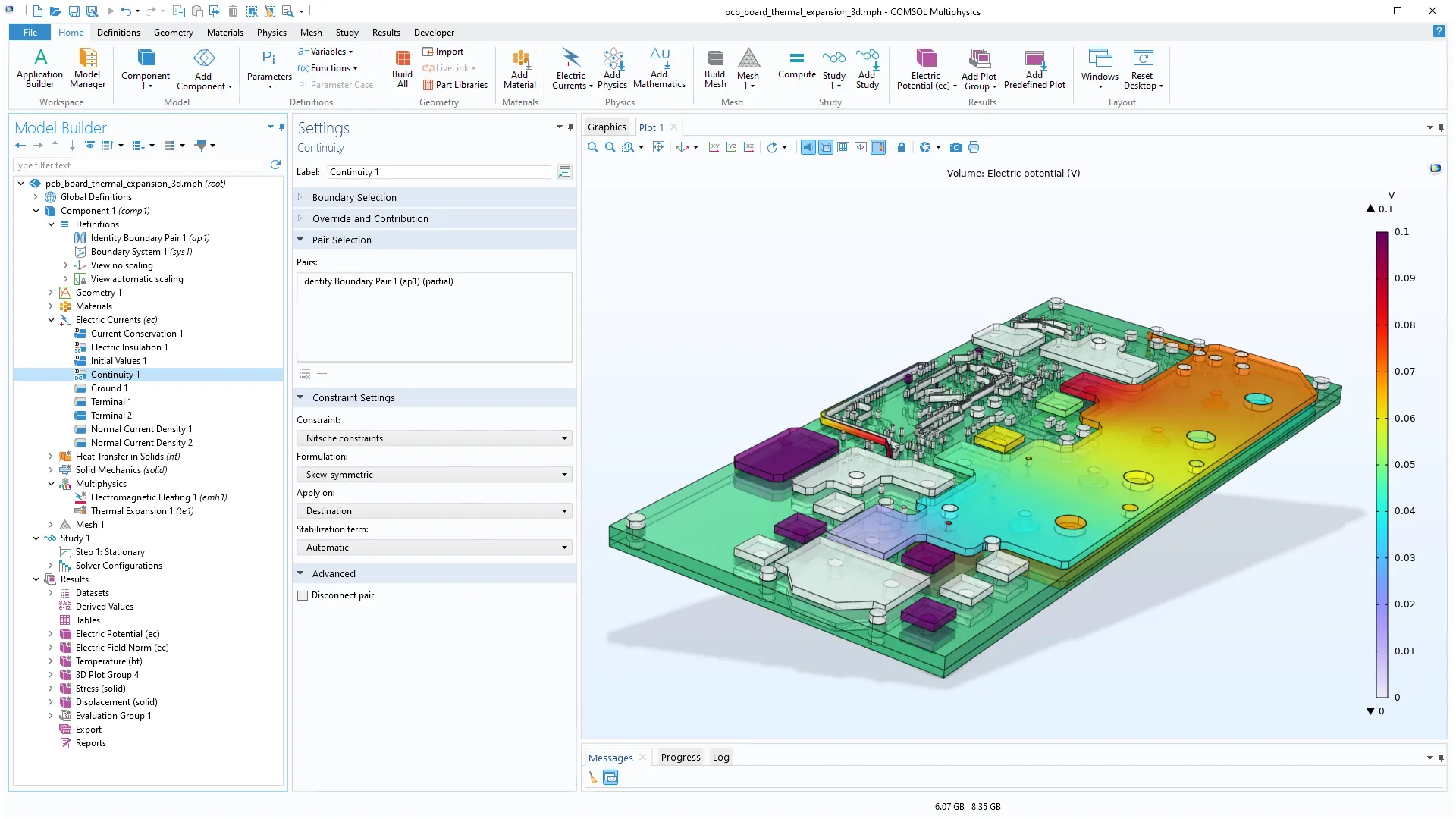Click Zoom Extents in graphics toolbar
The image size is (1456, 819).
[x=658, y=147]
